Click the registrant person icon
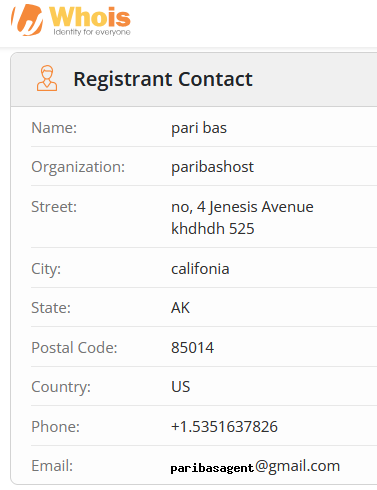 click(x=47, y=78)
